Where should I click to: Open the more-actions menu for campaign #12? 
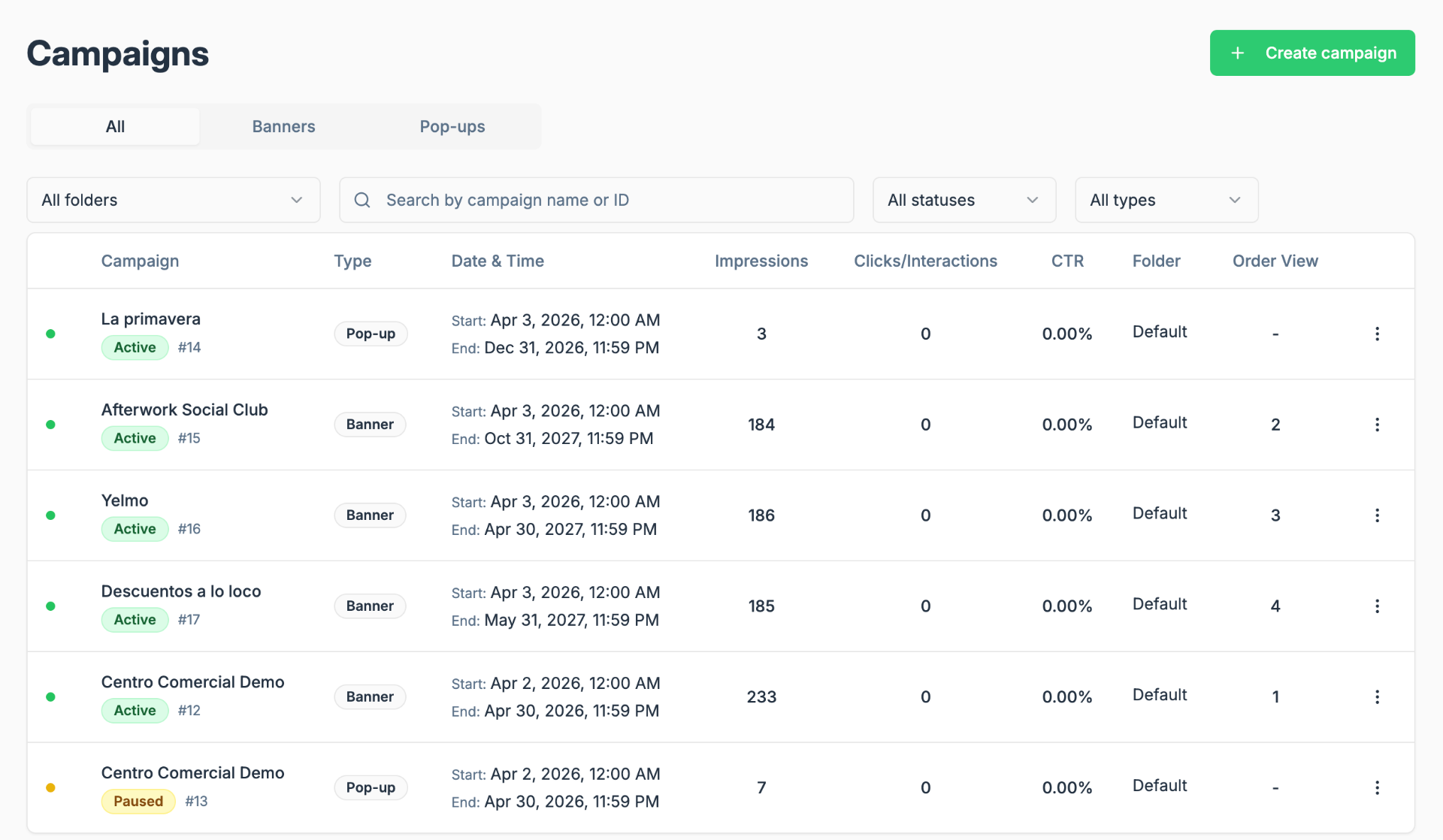tap(1377, 697)
